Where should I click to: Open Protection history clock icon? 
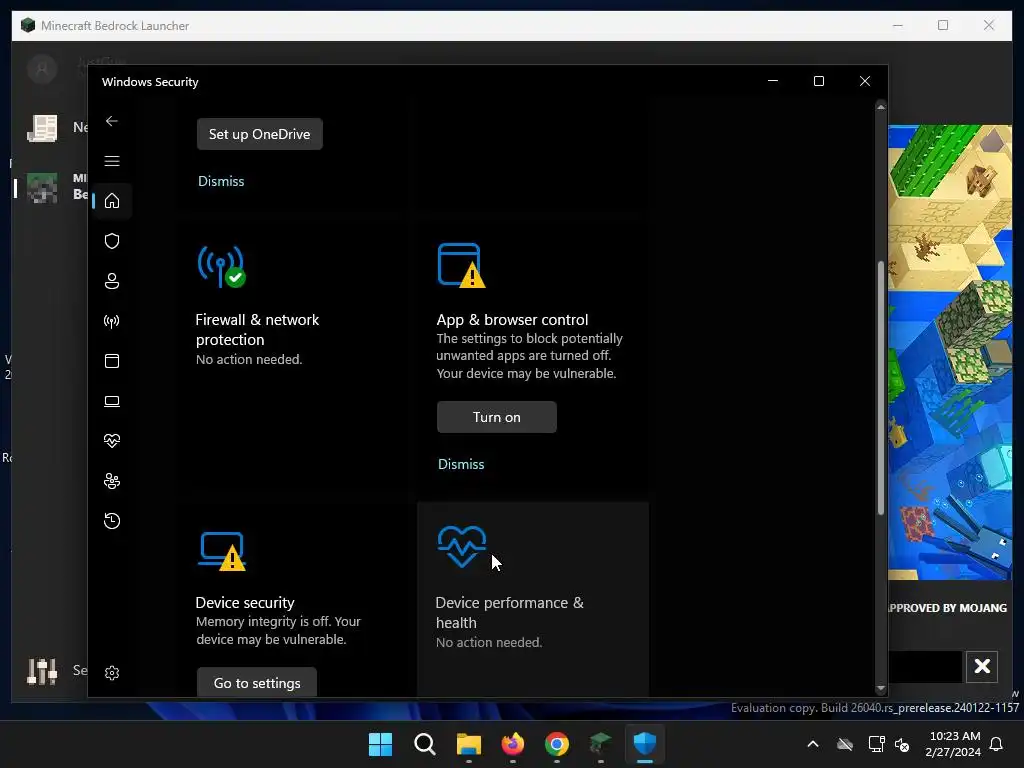112,521
